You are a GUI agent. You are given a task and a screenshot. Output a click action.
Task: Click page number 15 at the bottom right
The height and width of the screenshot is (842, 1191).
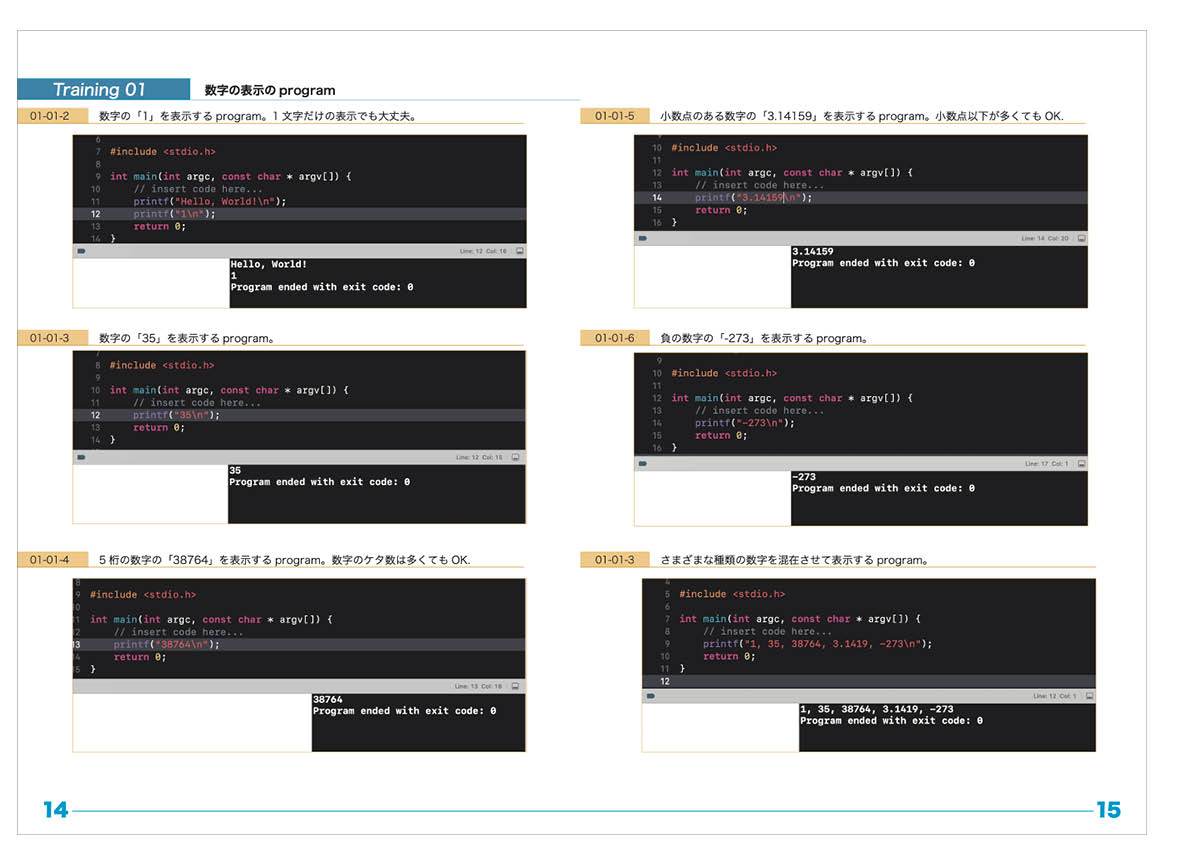tap(1108, 810)
